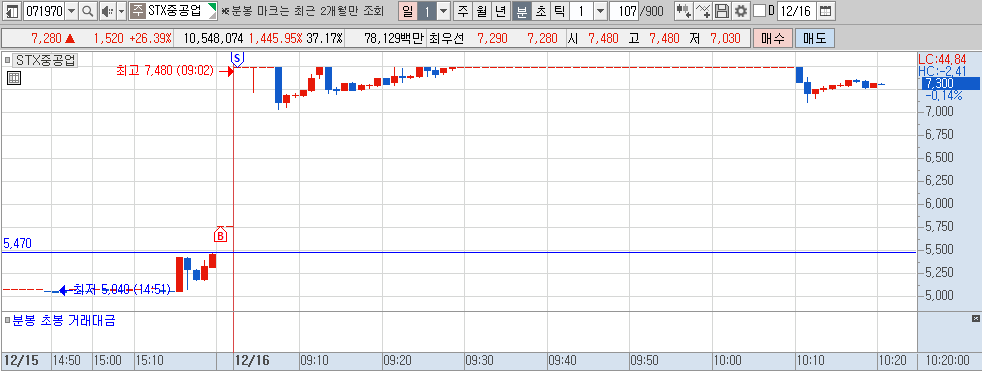Open the stock code 071970 history dropdown

71,11
